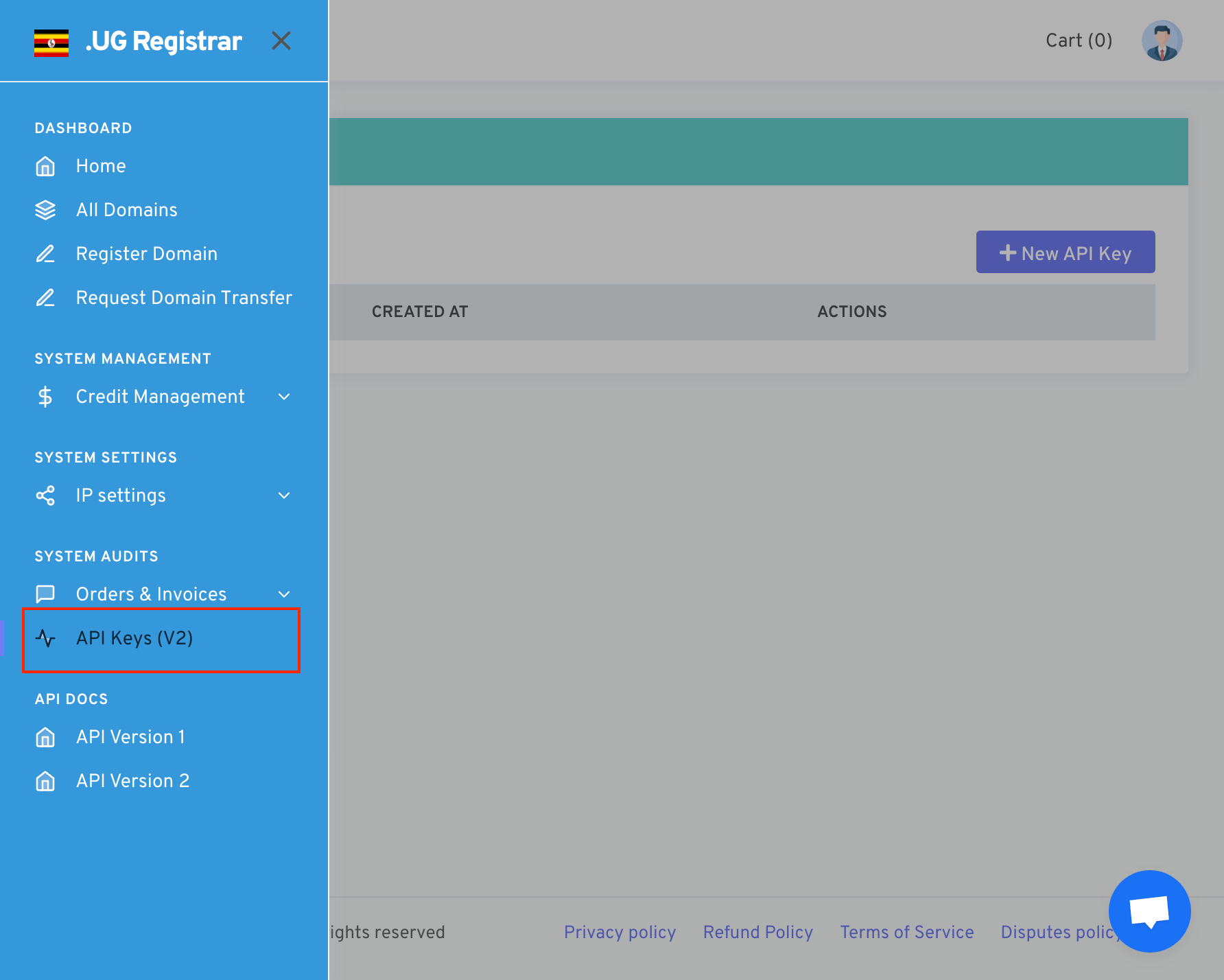Open IP settings menu

121,495
